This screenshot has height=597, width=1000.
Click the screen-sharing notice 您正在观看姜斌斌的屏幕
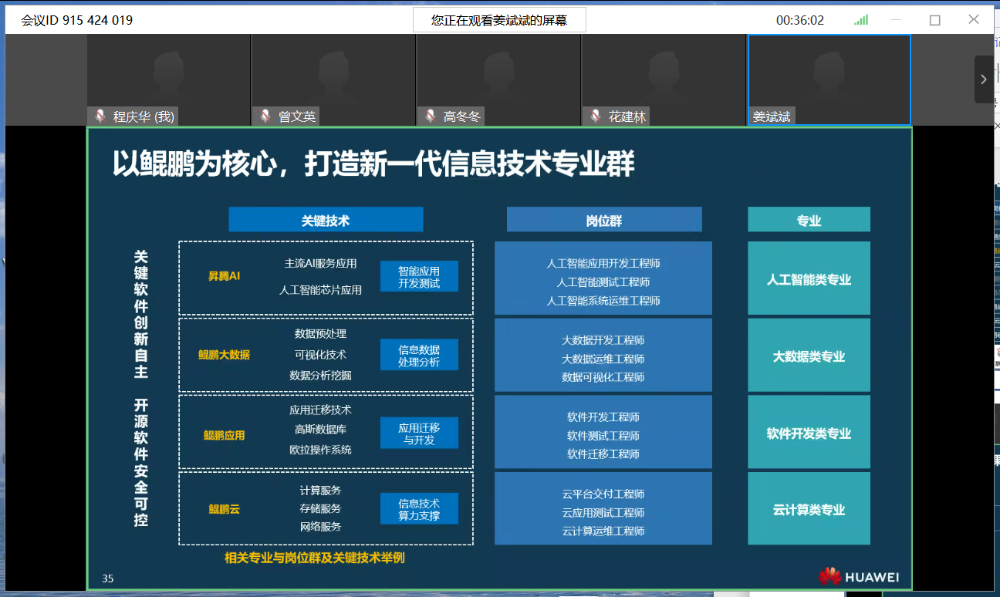point(499,20)
